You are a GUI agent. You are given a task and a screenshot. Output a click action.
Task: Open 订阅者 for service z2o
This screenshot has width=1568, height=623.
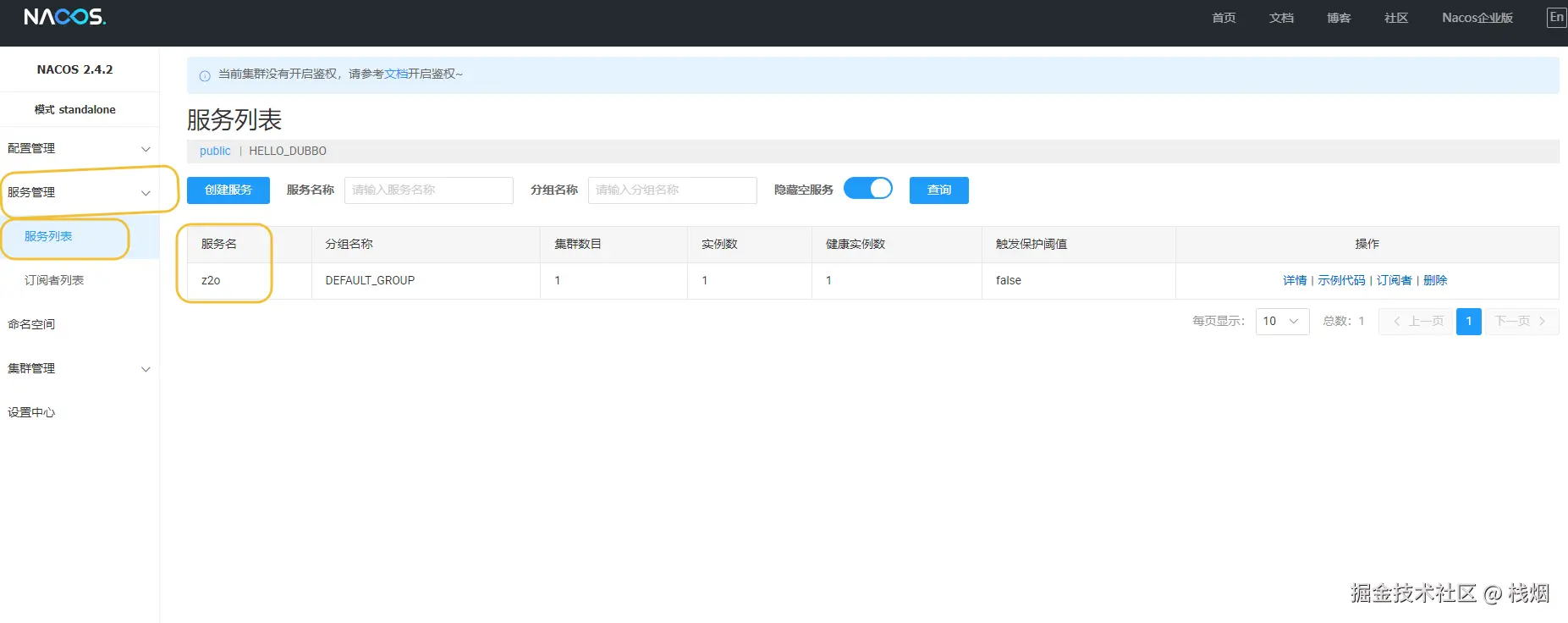(1394, 280)
